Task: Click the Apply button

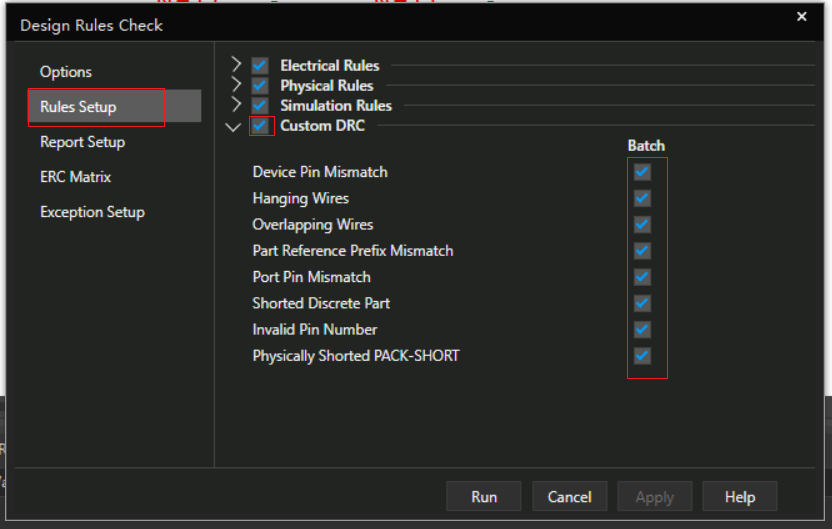Action: click(x=655, y=497)
